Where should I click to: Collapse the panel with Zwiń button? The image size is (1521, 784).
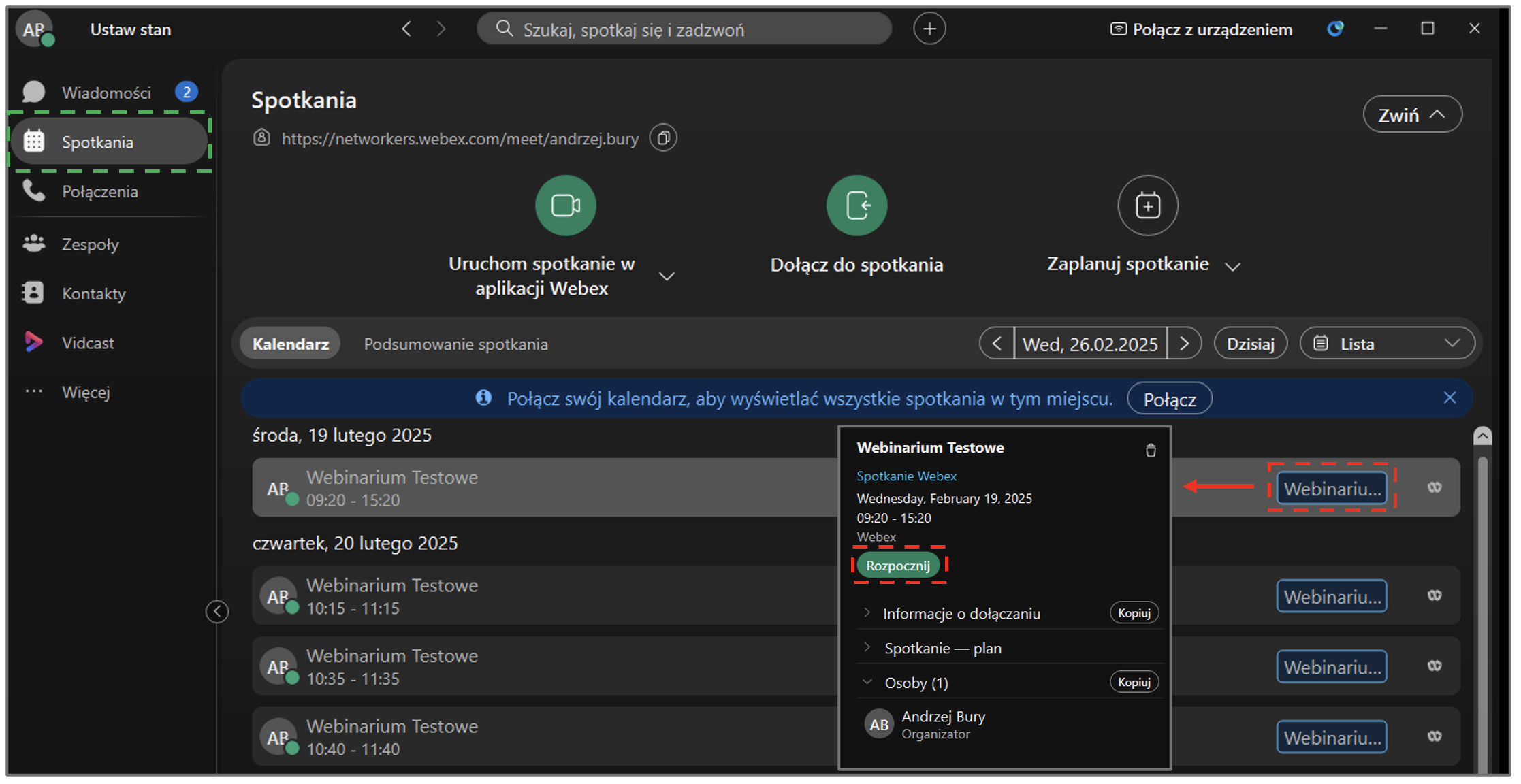(1412, 114)
